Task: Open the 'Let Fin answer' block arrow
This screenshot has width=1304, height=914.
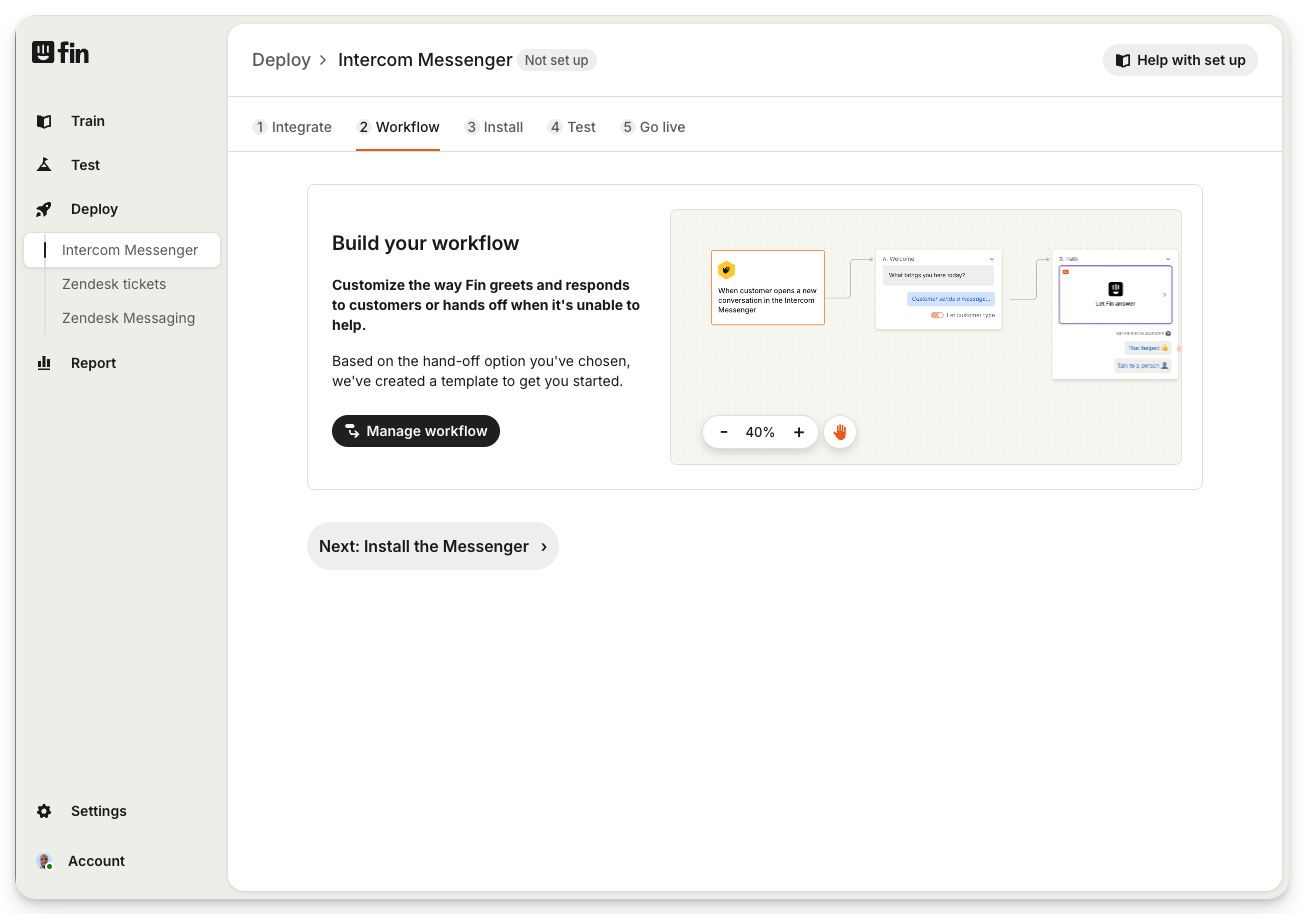Action: 1164,294
